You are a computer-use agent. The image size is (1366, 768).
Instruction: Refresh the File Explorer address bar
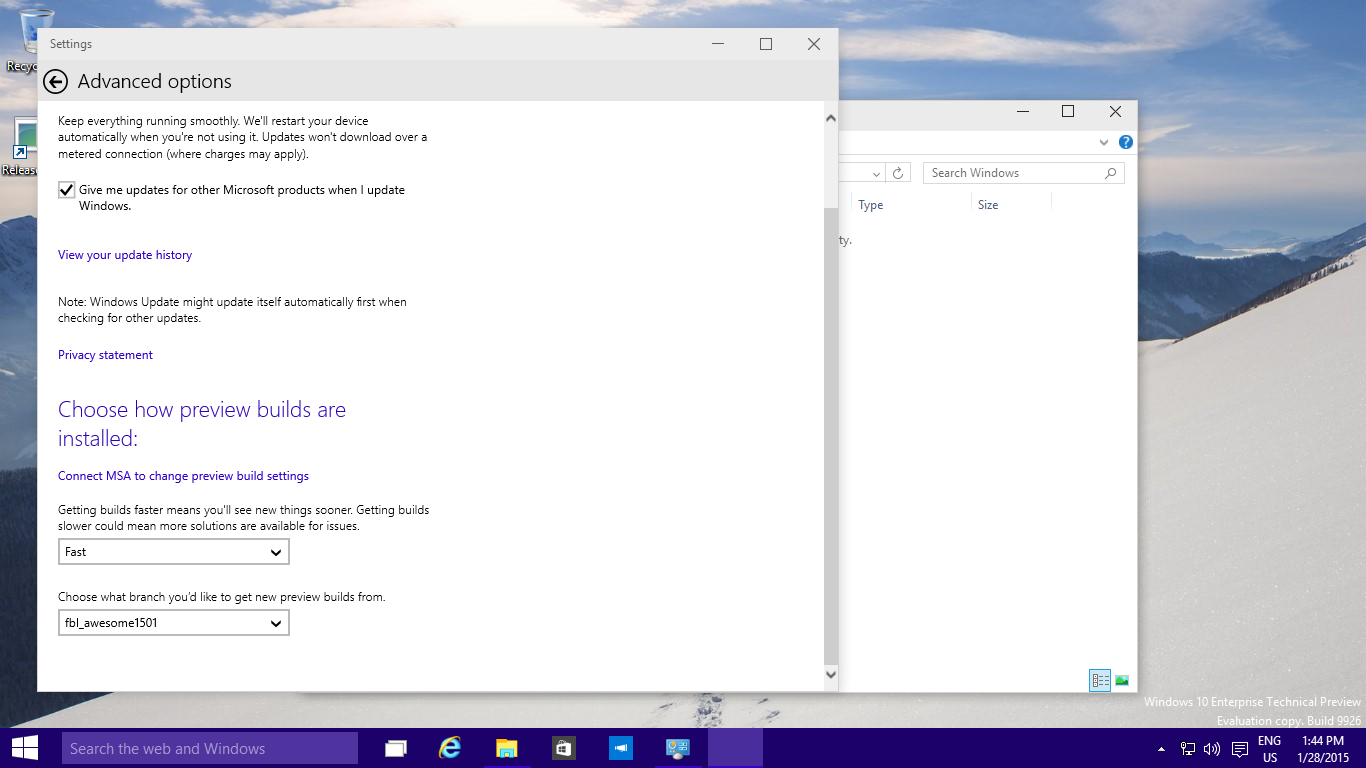(x=898, y=173)
